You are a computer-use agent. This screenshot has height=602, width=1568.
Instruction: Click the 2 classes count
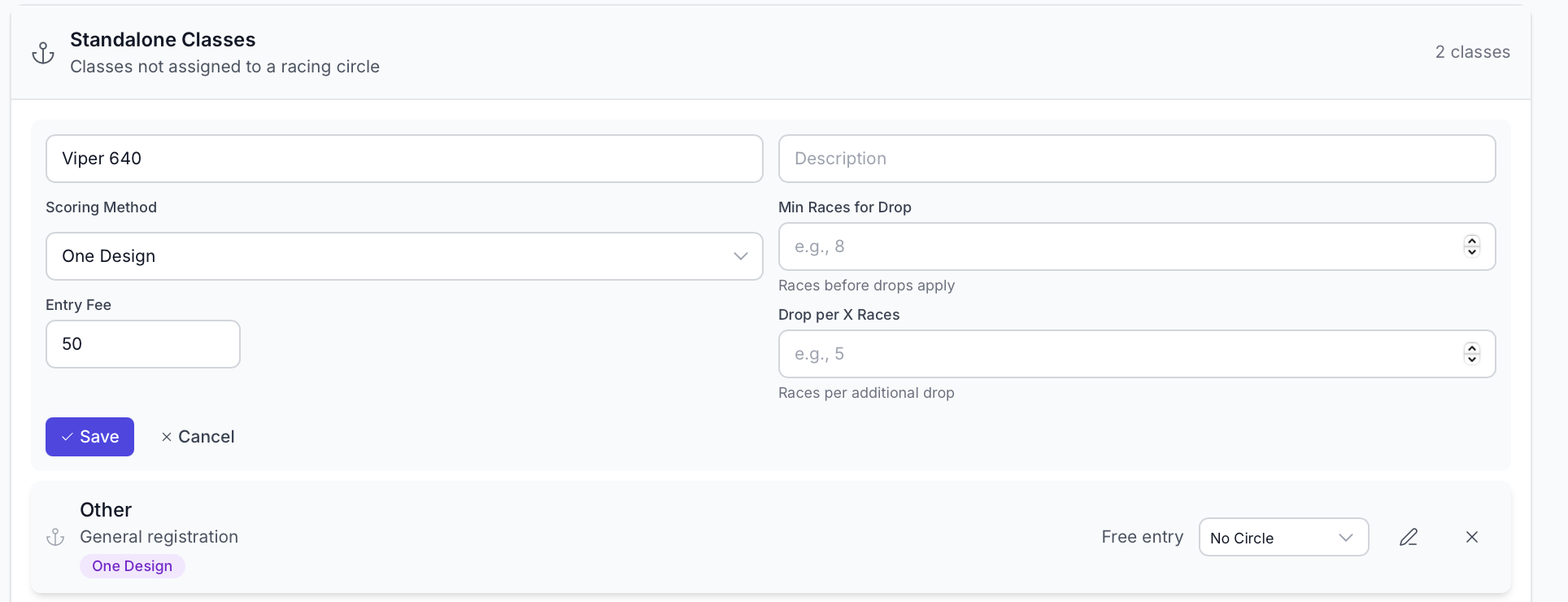1473,52
